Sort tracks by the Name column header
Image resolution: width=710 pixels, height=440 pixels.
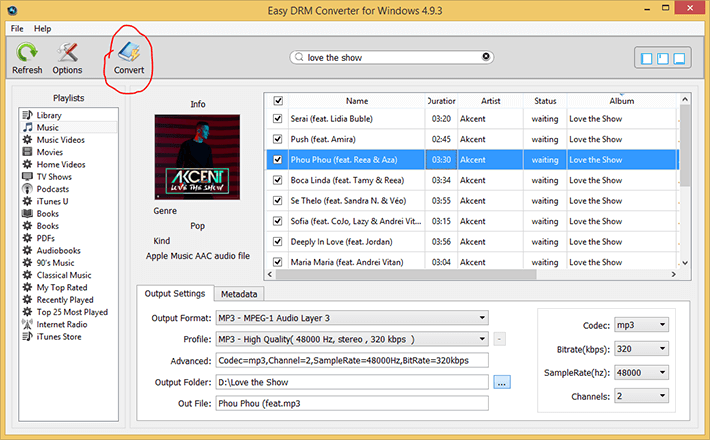pos(357,100)
